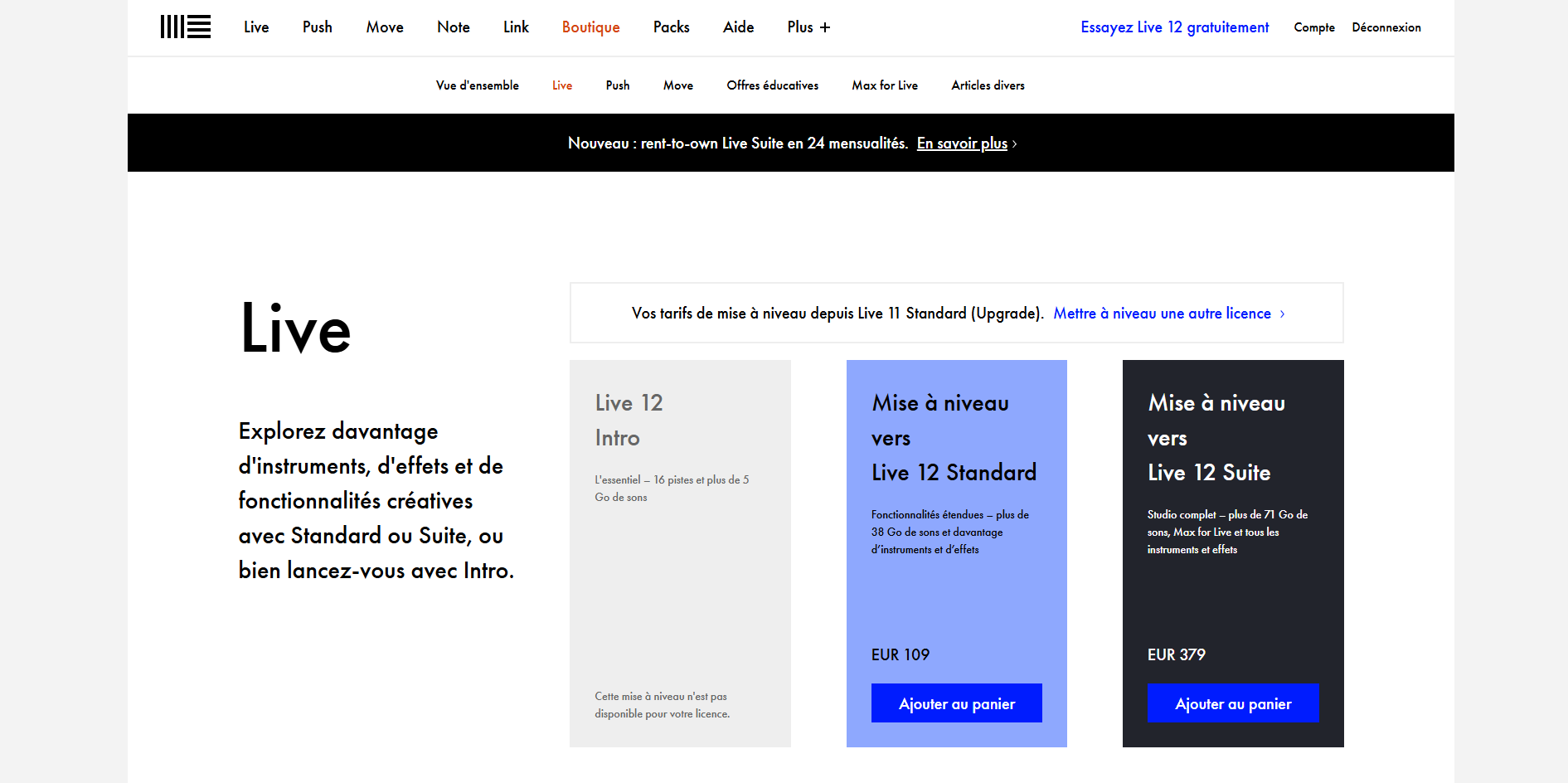Add Live 12 Standard upgrade to cart

tap(957, 703)
